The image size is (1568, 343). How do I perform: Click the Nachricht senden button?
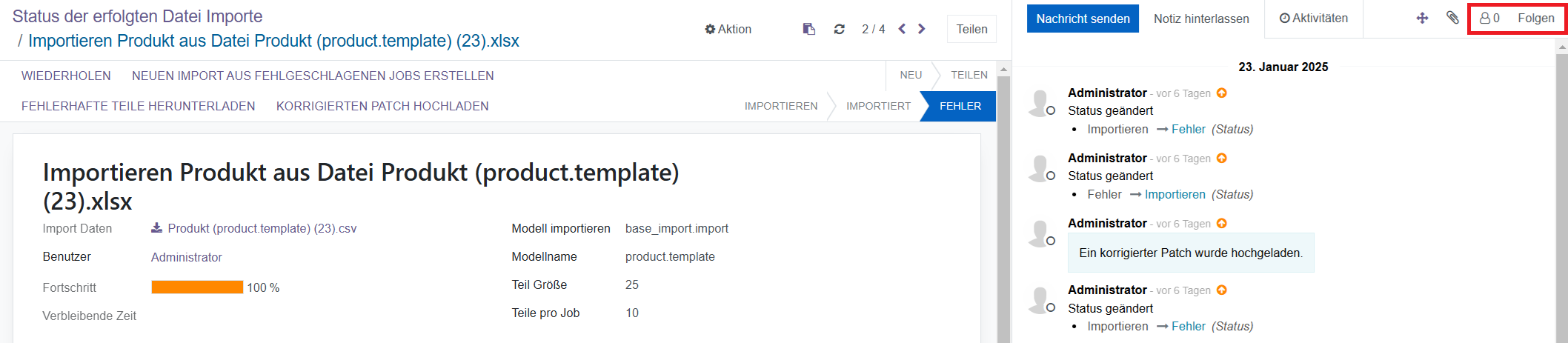(x=1082, y=19)
